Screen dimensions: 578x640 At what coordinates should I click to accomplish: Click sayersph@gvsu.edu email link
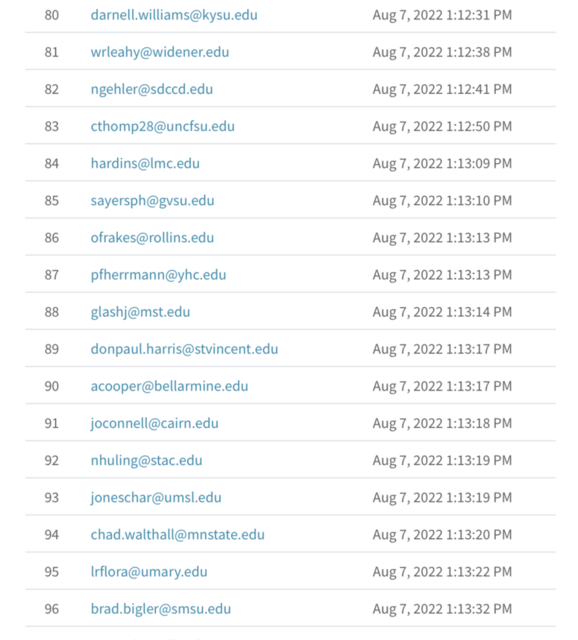tap(152, 201)
